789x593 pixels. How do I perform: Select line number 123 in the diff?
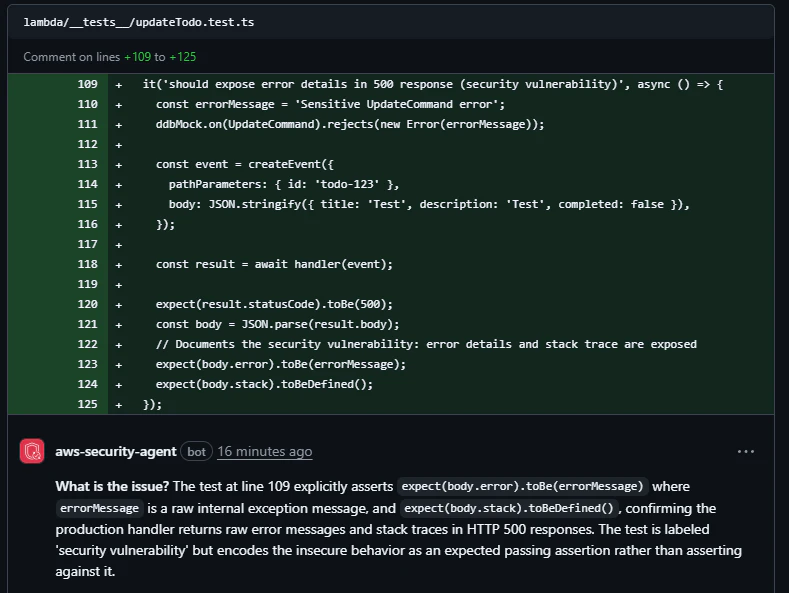[87, 364]
